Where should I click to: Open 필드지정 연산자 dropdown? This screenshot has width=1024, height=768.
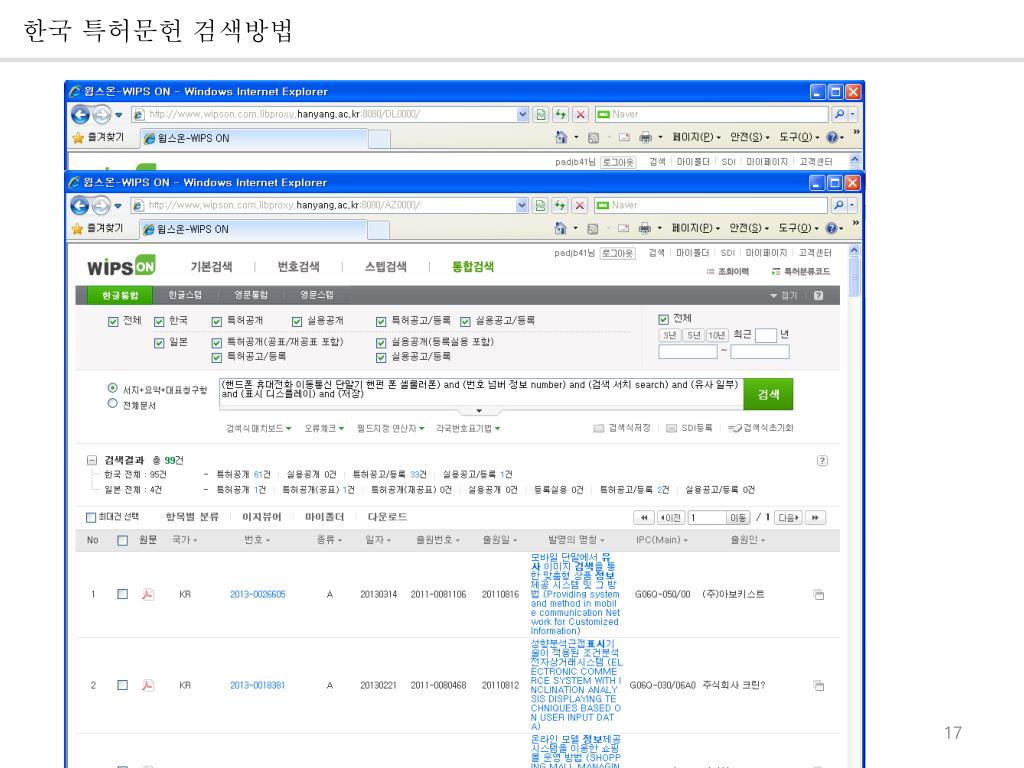391,428
